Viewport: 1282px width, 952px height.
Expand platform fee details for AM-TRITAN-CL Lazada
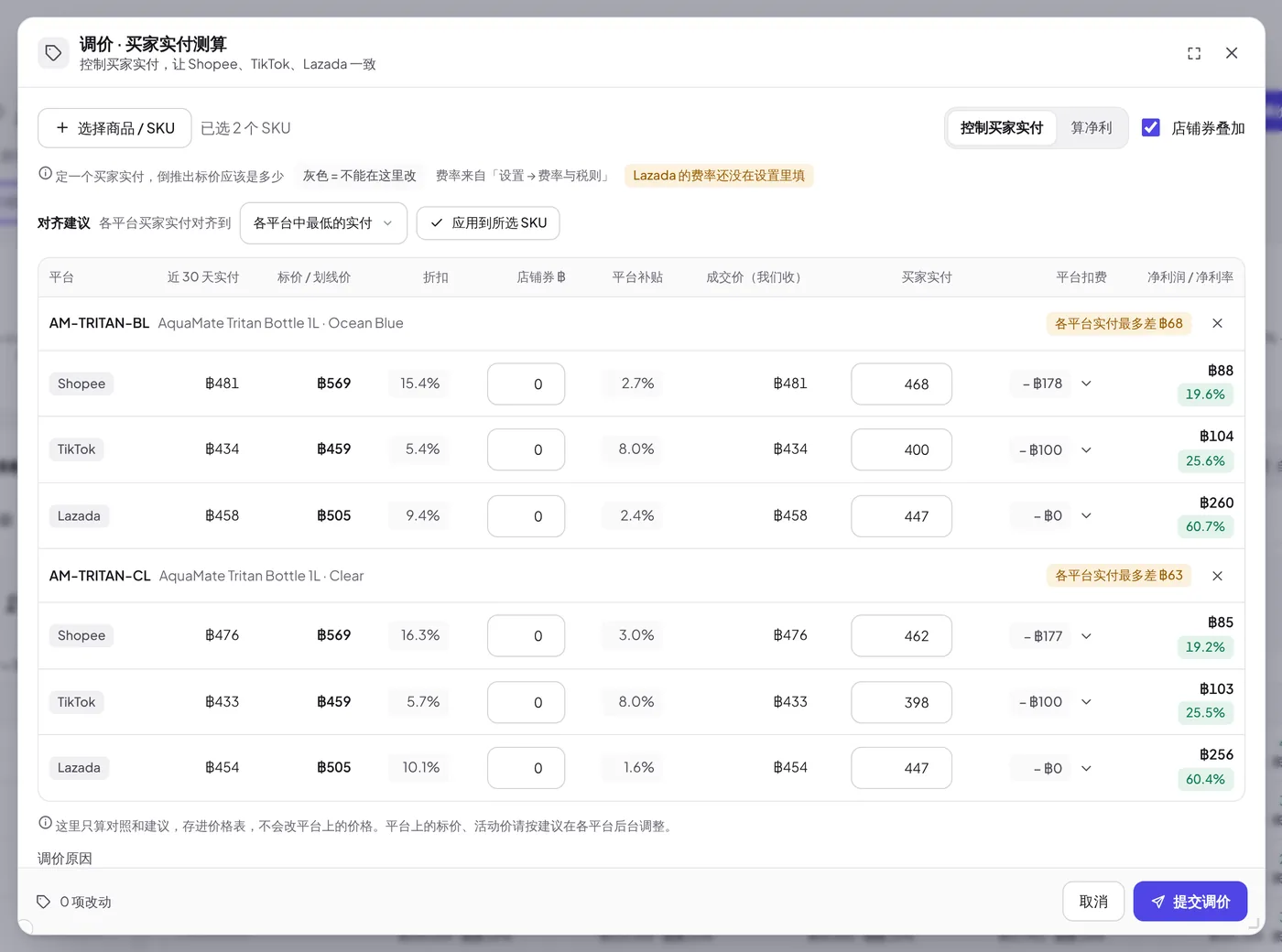(x=1086, y=768)
